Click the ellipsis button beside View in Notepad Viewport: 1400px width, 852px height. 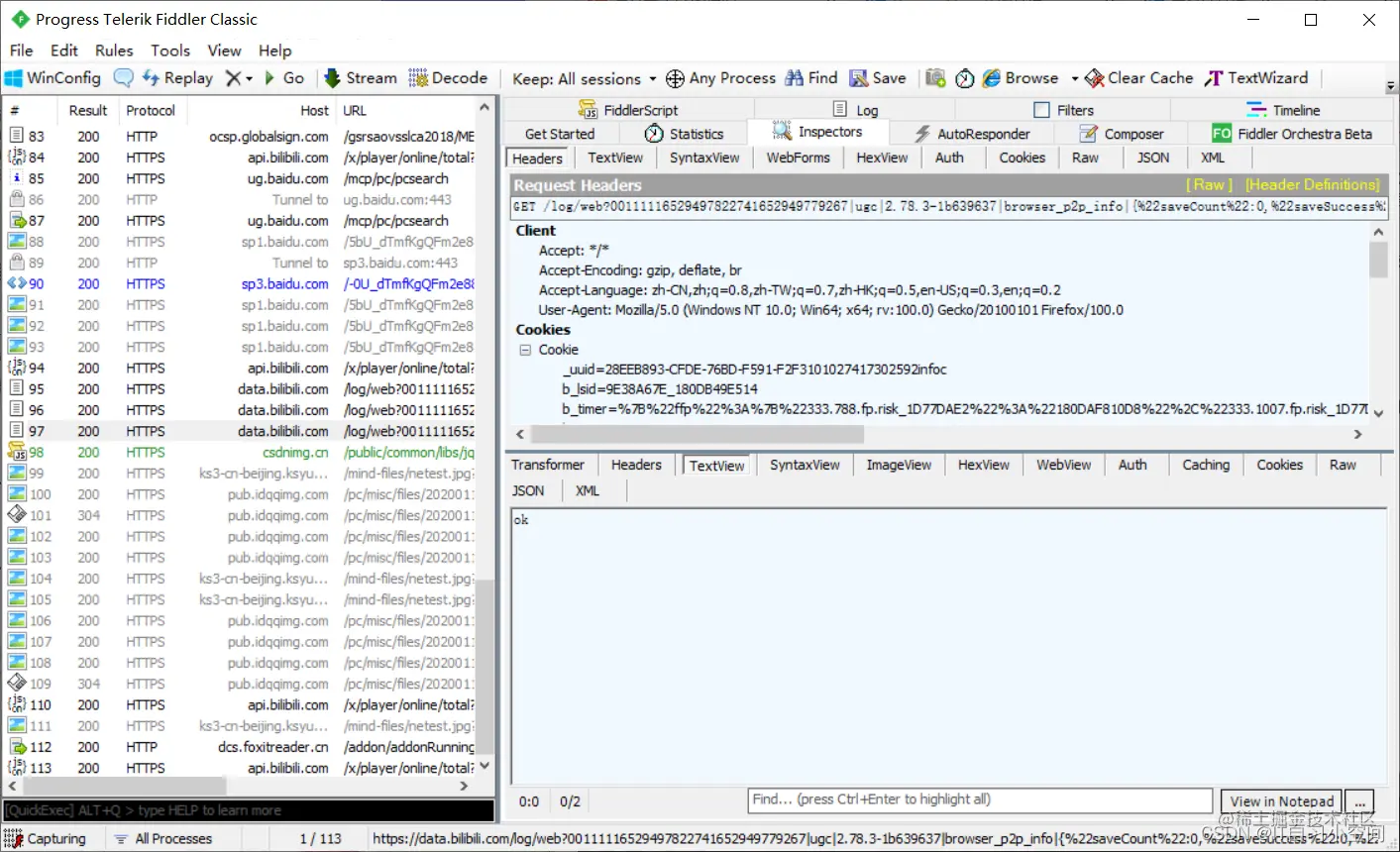(x=1360, y=801)
